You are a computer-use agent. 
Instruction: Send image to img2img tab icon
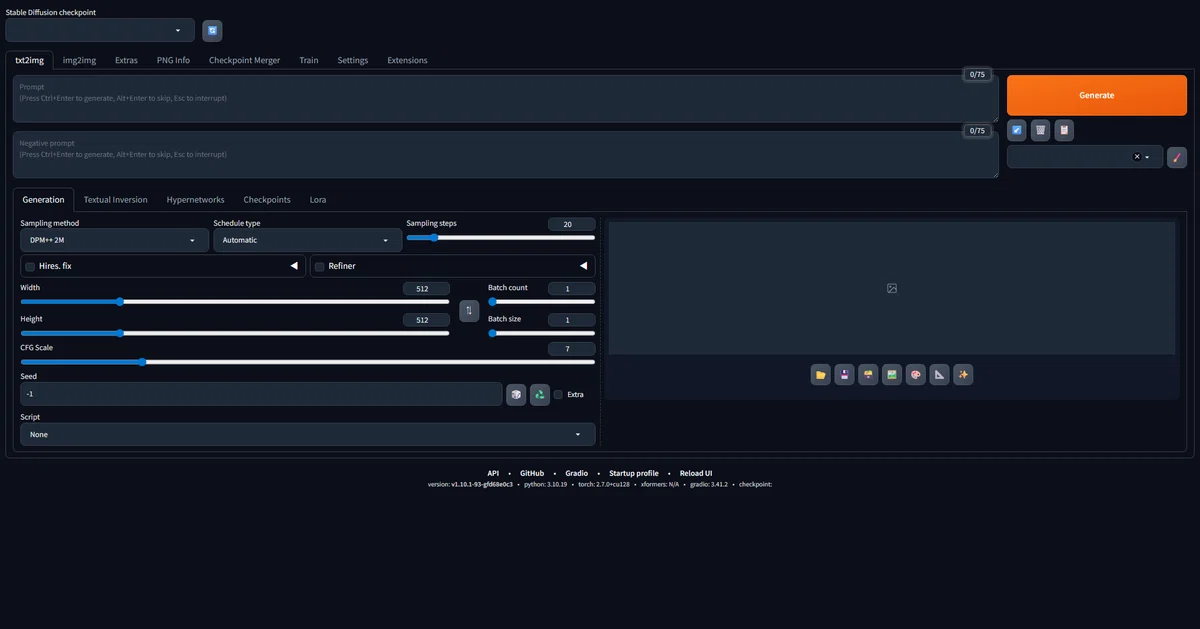[x=892, y=375]
